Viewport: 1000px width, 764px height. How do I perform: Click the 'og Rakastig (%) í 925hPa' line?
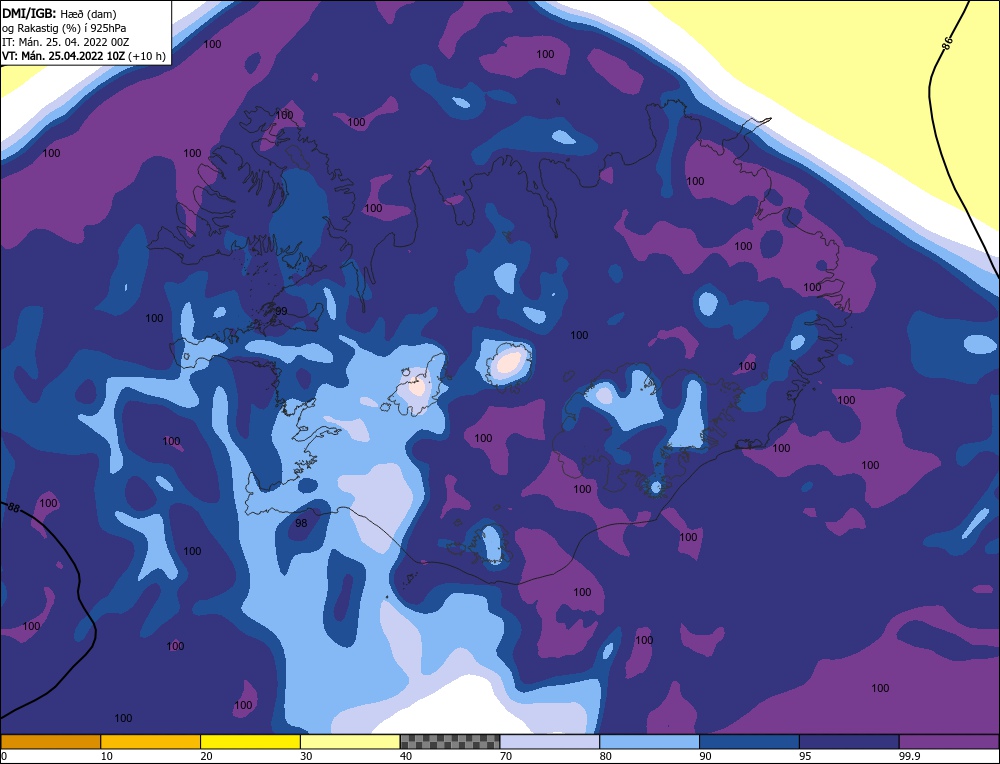pos(64,28)
